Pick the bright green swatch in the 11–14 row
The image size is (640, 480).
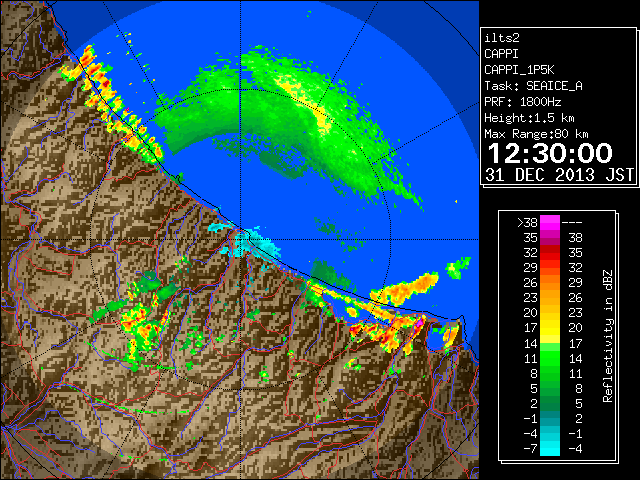pyautogui.click(x=550, y=358)
